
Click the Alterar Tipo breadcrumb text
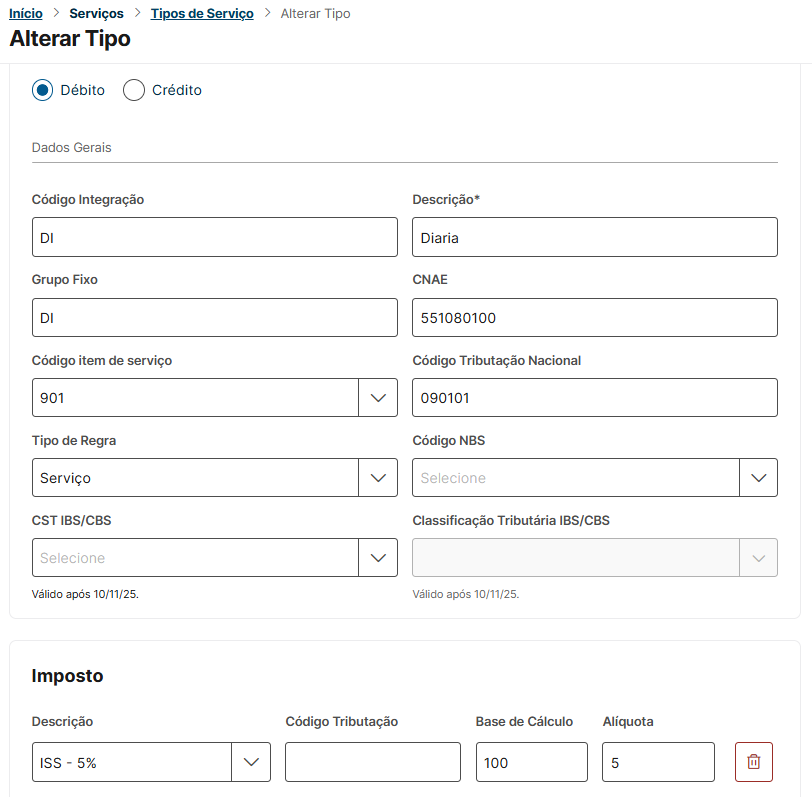[x=315, y=14]
